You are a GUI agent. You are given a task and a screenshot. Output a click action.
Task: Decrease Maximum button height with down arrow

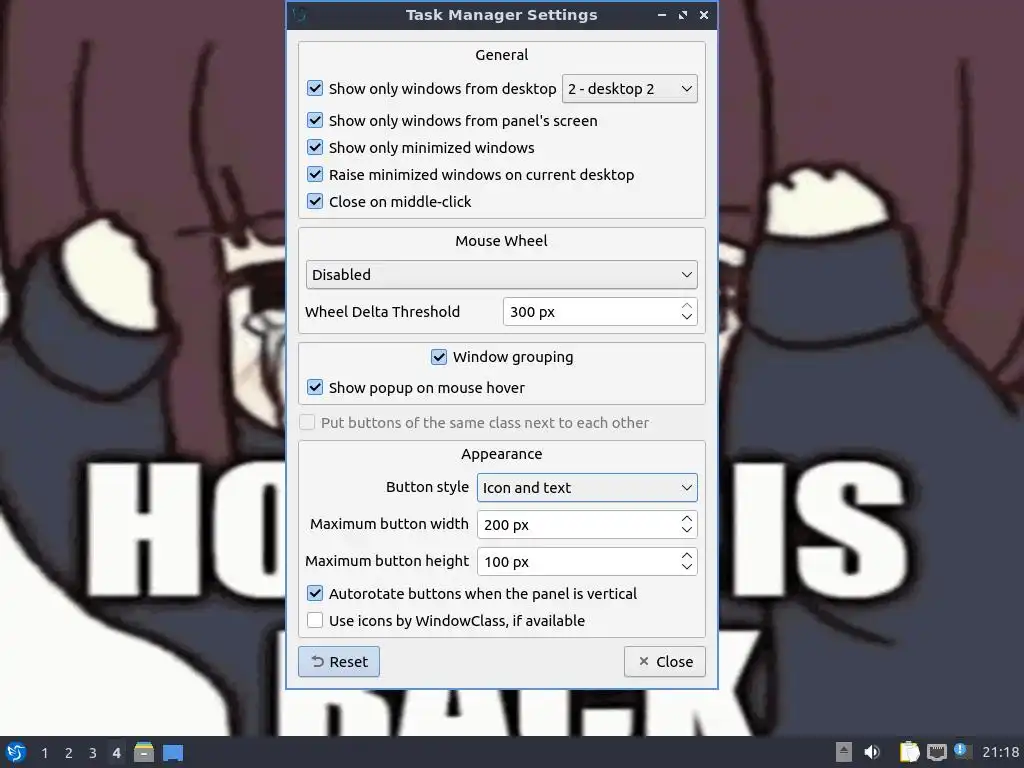pos(686,568)
